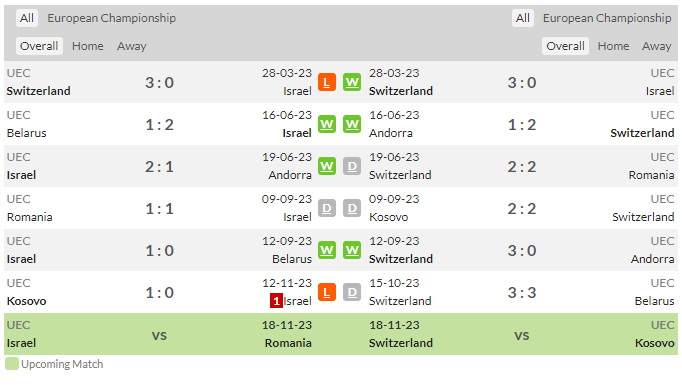Switch to the right Away tab

coord(656,46)
